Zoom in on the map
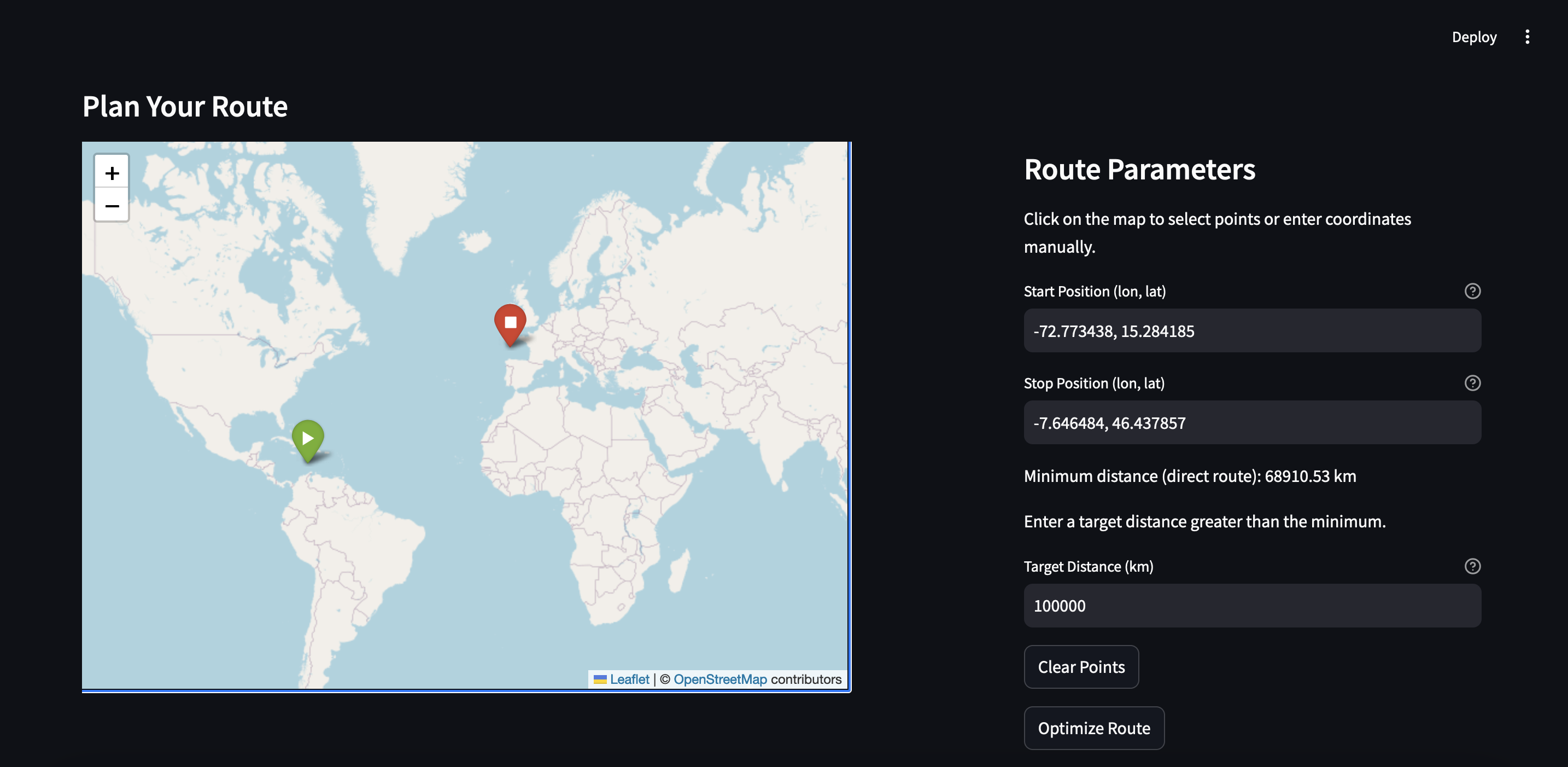This screenshot has width=1568, height=767. coord(112,173)
